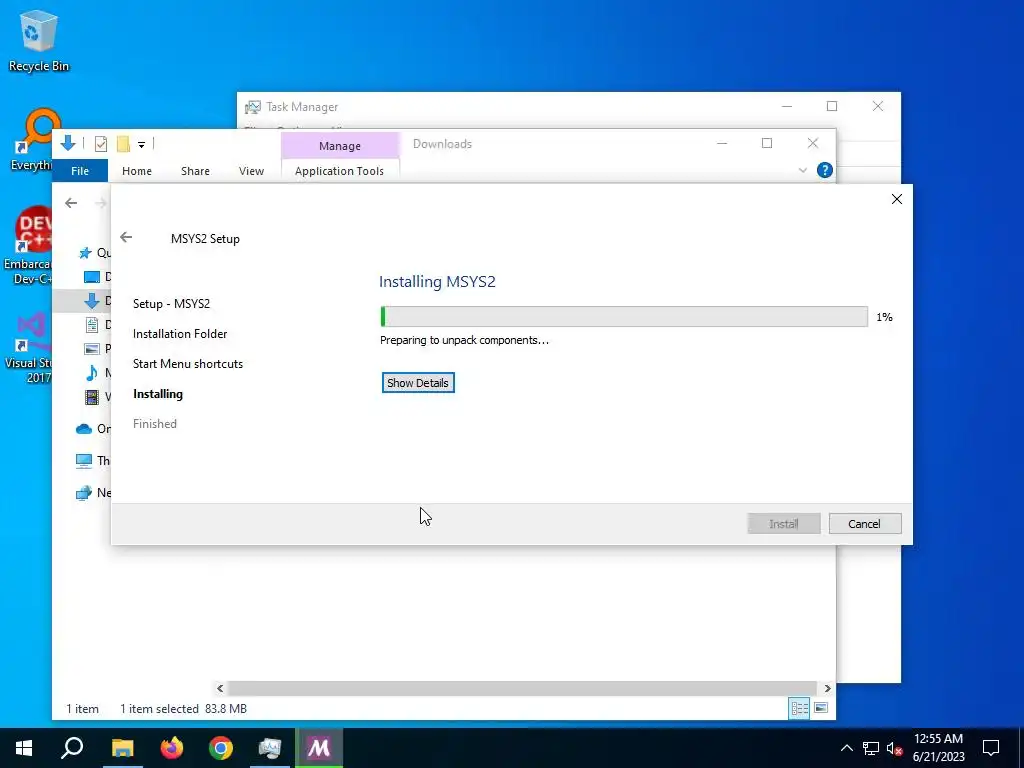1024x768 pixels.
Task: Launch Firefox from the taskbar
Action: (172, 748)
